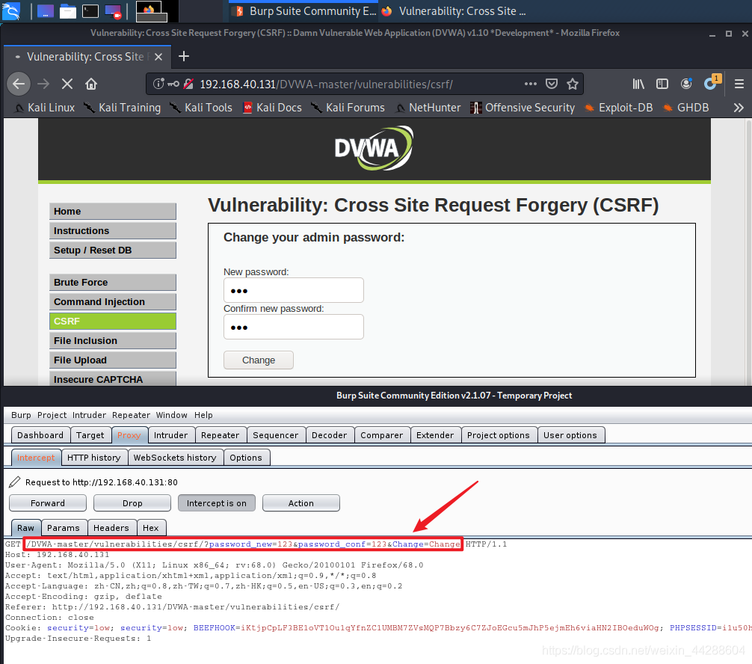Switch to the Dashboard tab
Image resolution: width=752 pixels, height=664 pixels.
pos(40,435)
